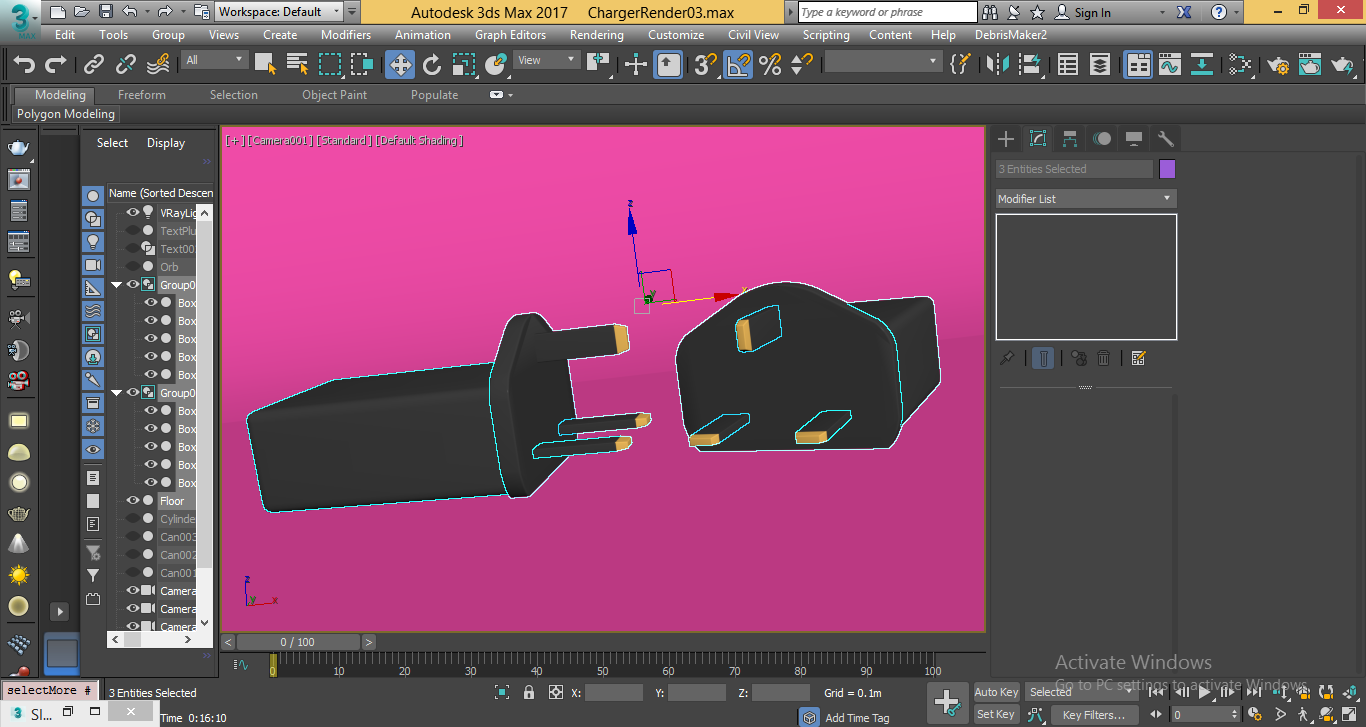Open the Graph Editors menu

click(x=510, y=34)
